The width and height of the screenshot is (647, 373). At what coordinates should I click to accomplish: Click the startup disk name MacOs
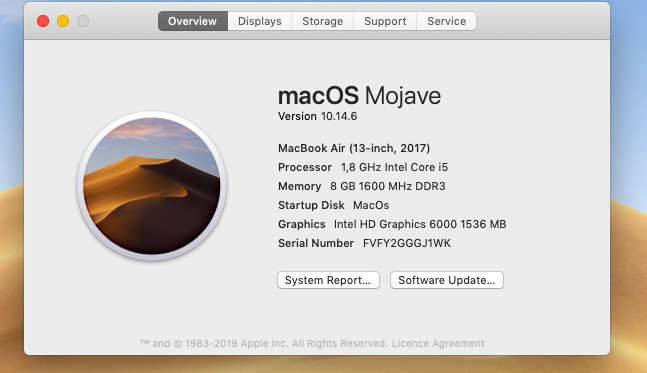(x=371, y=205)
